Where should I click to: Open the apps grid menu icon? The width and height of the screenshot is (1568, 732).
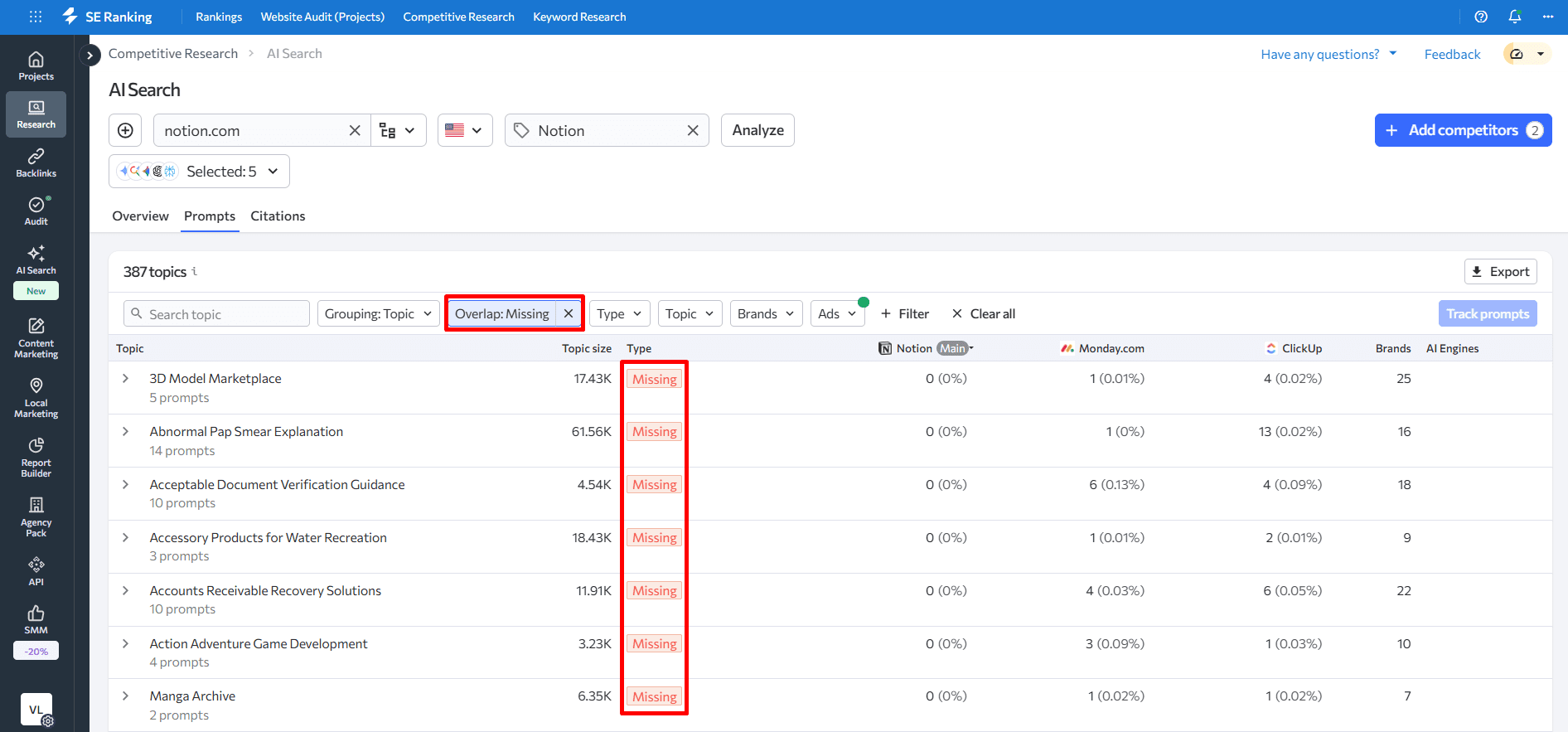[x=36, y=17]
